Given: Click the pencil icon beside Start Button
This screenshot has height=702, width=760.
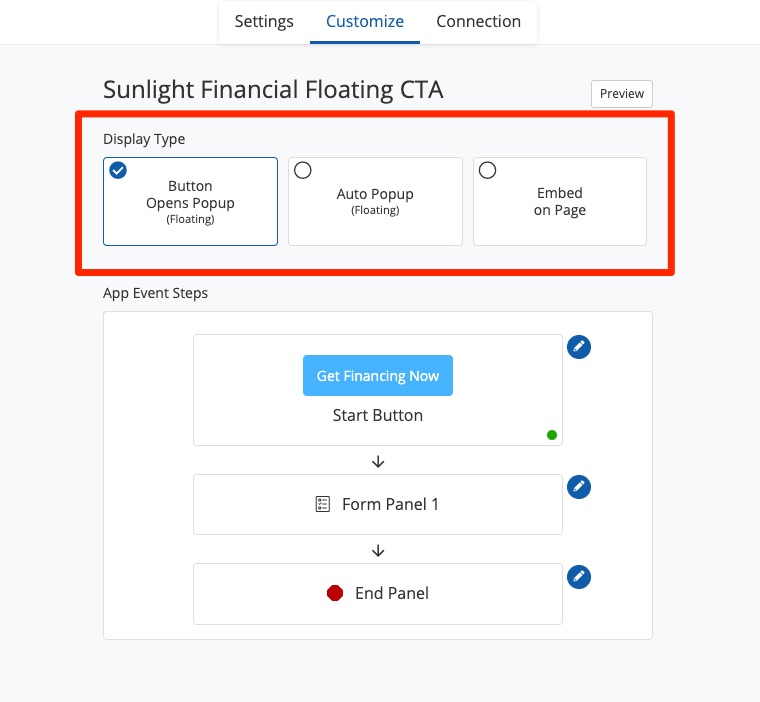Looking at the screenshot, I should pos(579,347).
